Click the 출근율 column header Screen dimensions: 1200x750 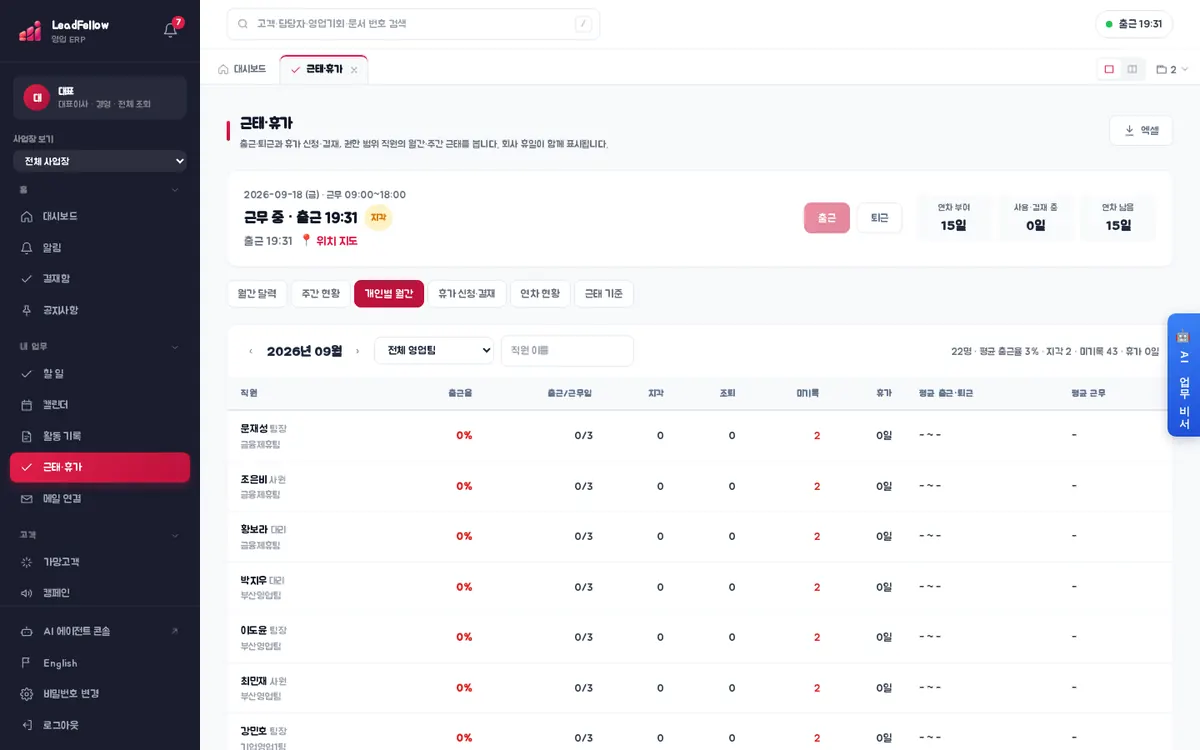click(x=460, y=393)
